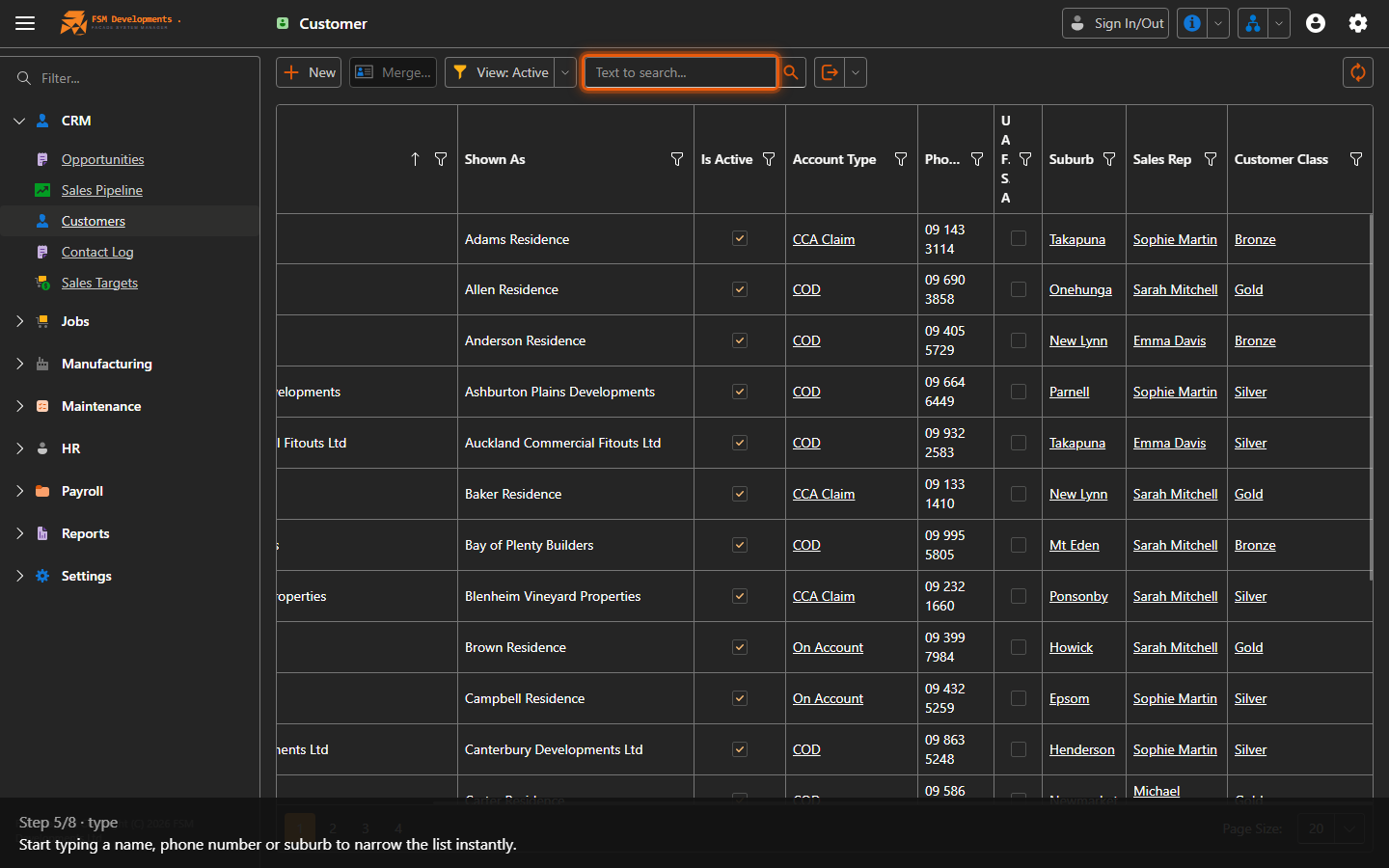Image resolution: width=1389 pixels, height=868 pixels.
Task: Expand the Jobs section in sidebar
Action: [19, 321]
